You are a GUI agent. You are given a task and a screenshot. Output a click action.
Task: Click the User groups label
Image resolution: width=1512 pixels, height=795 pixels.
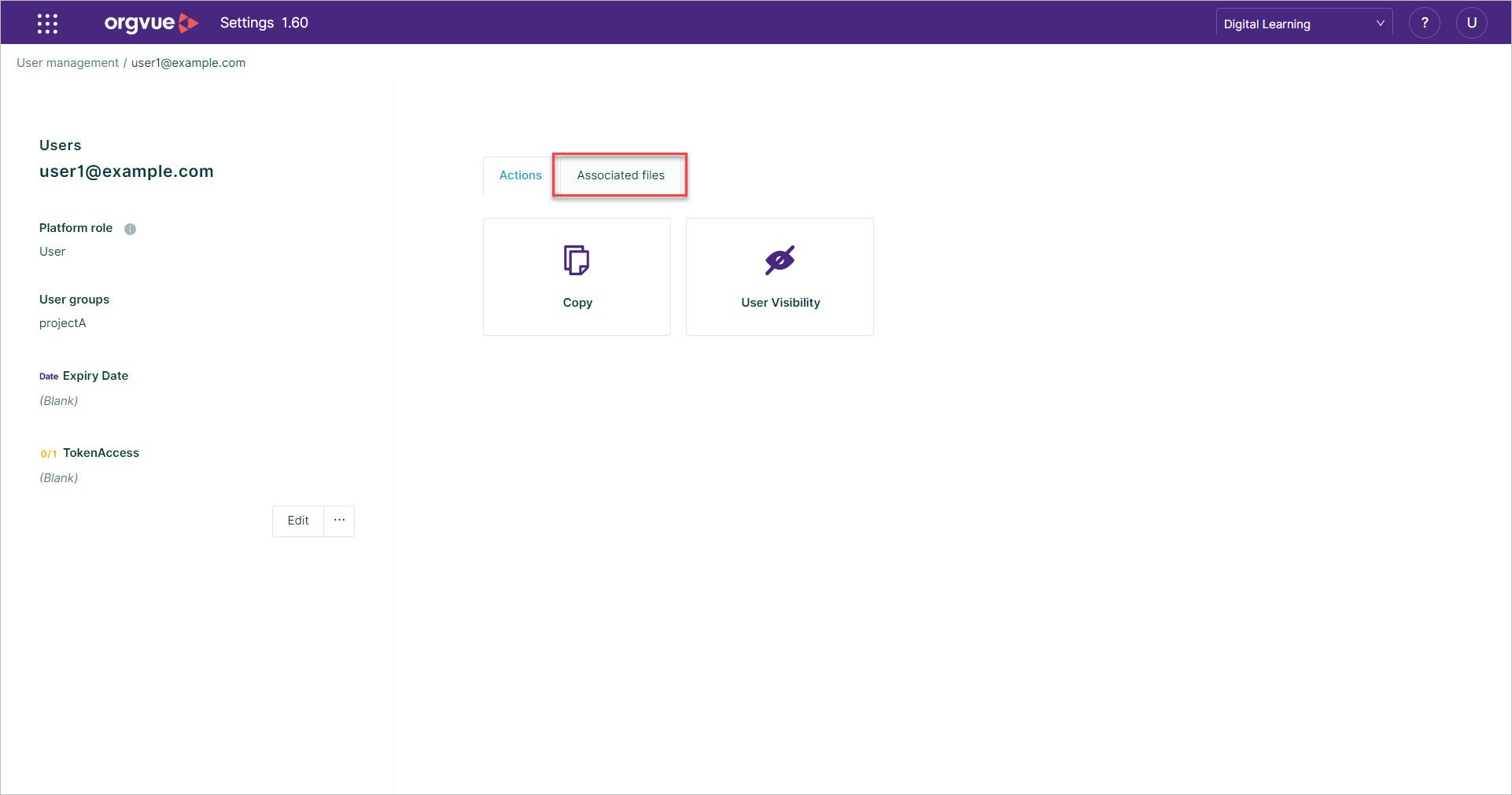pyautogui.click(x=75, y=300)
